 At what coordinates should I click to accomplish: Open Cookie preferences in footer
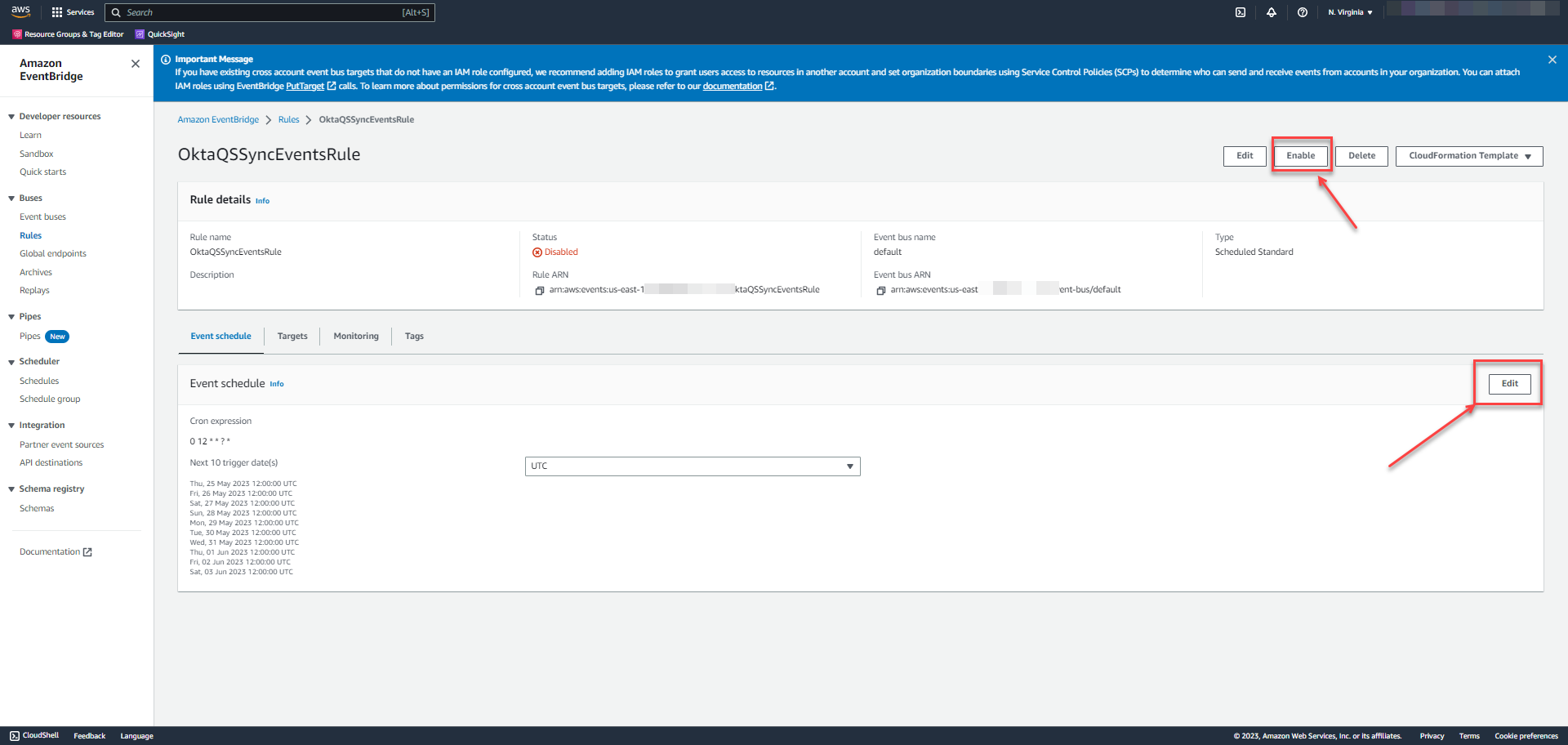point(1526,736)
